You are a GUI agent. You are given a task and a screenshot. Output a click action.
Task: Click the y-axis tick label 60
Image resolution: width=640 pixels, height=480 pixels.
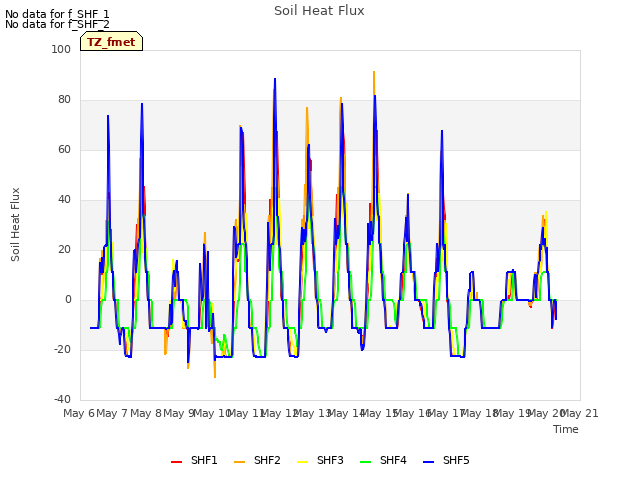tap(64, 149)
